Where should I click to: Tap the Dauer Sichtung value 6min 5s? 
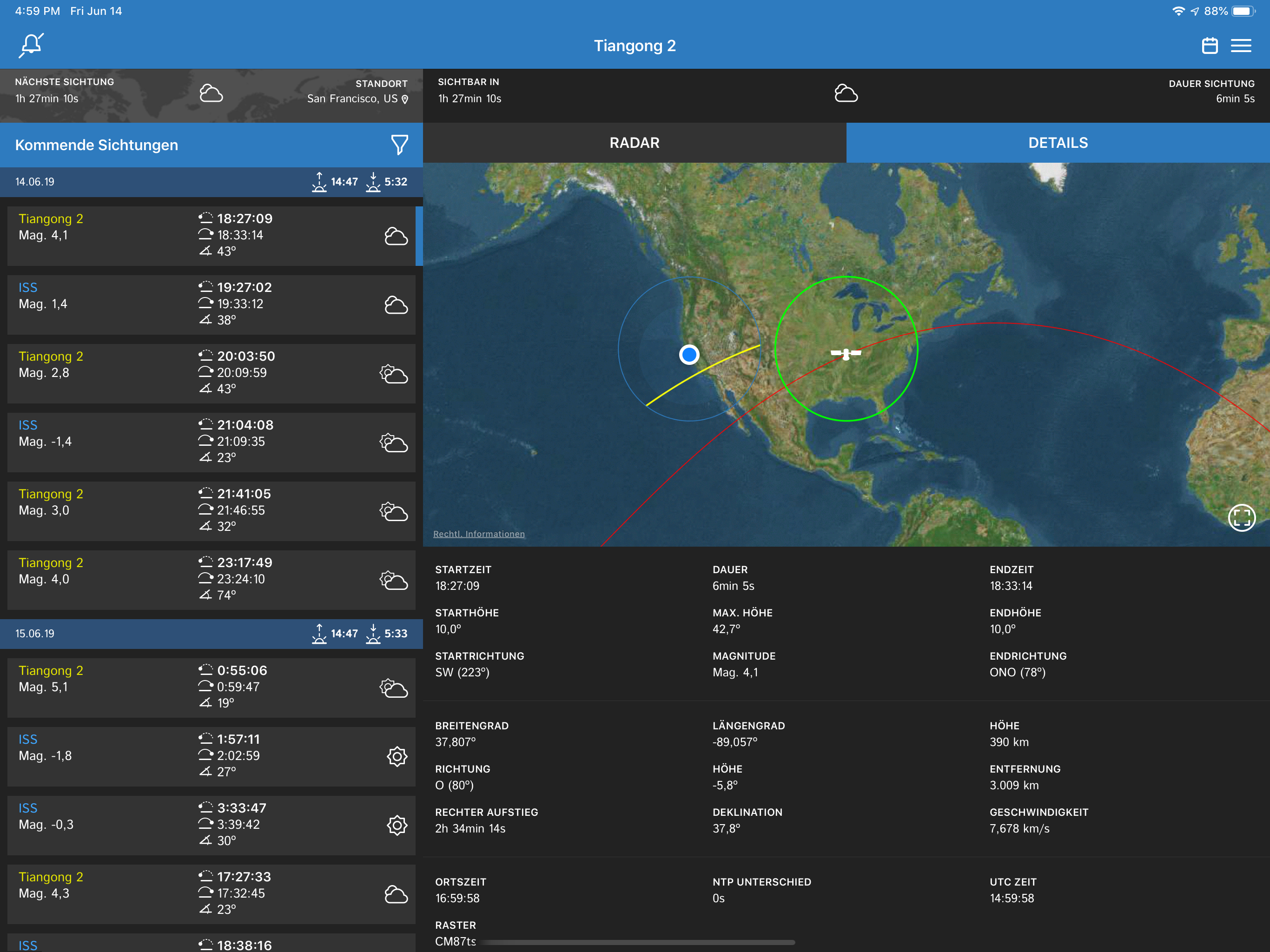coord(1235,99)
